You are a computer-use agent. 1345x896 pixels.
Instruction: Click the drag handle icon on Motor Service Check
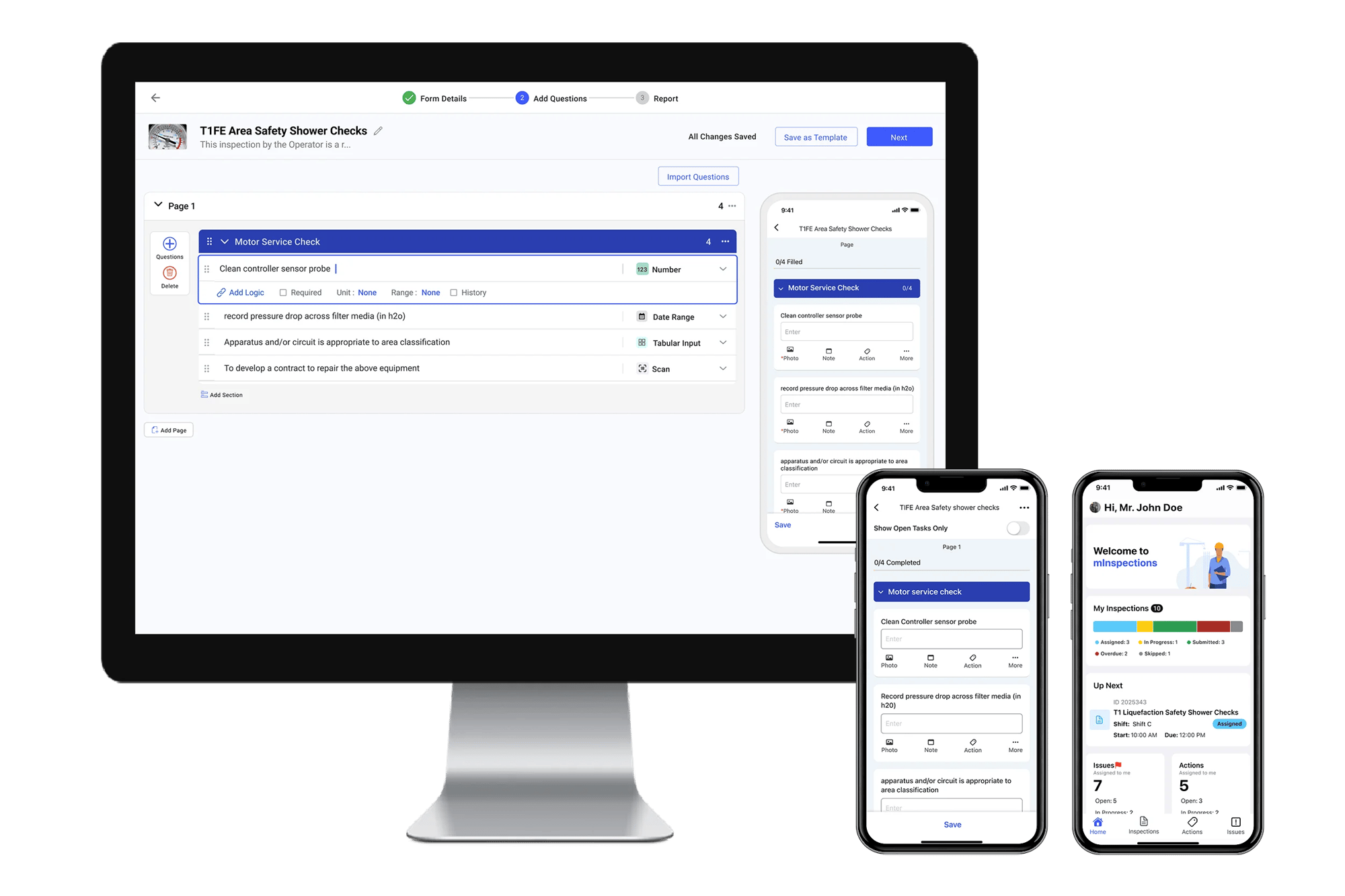(x=210, y=242)
